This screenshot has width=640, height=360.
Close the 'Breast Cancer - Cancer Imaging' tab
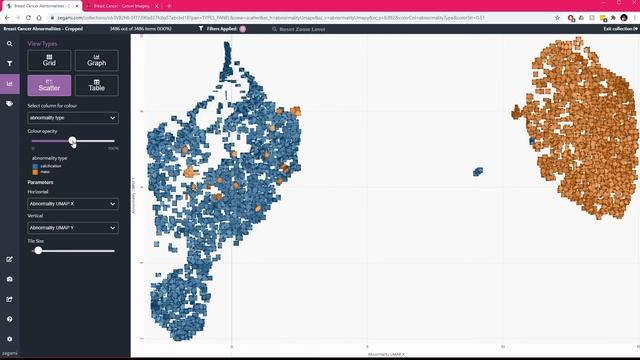pos(156,6)
